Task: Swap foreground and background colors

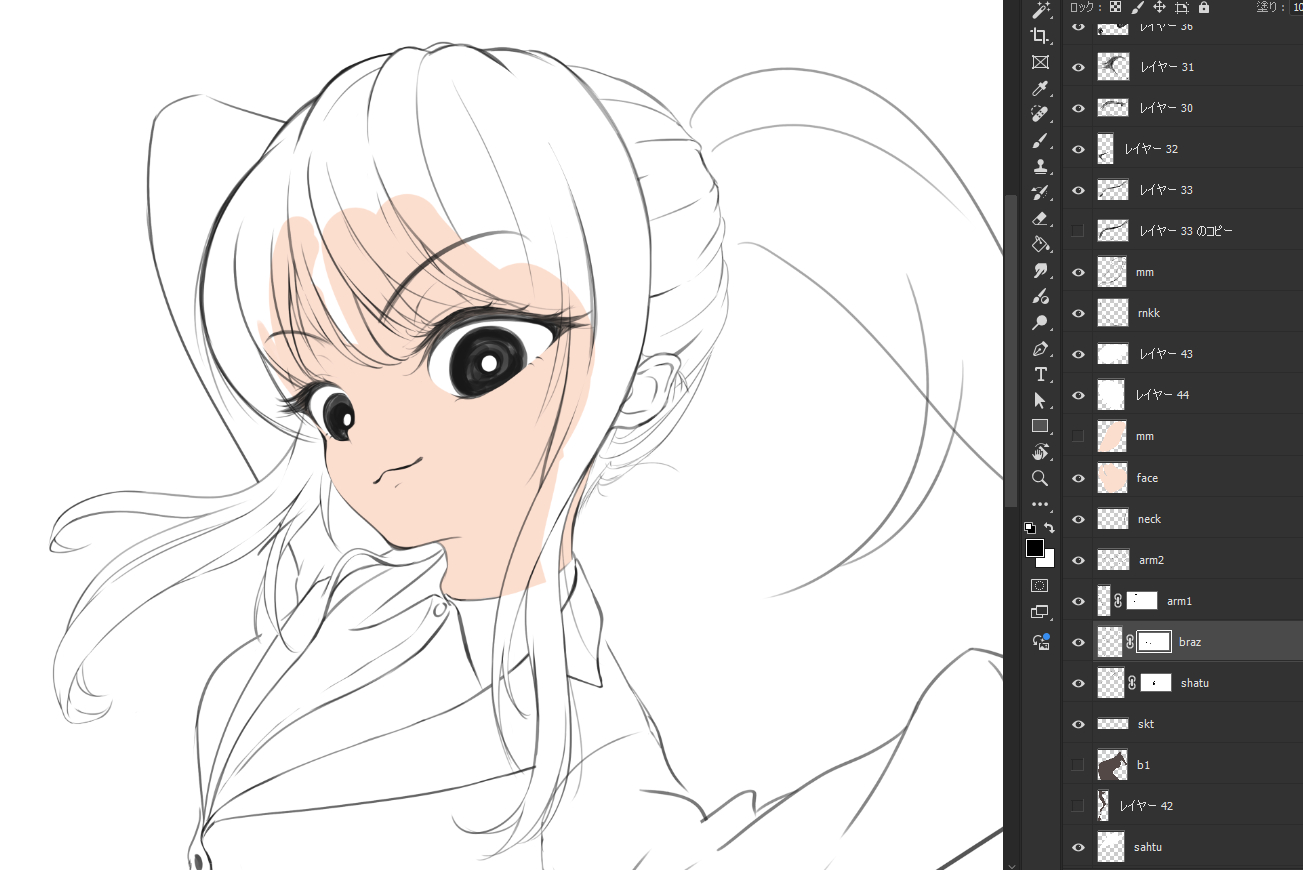Action: (x=1049, y=527)
